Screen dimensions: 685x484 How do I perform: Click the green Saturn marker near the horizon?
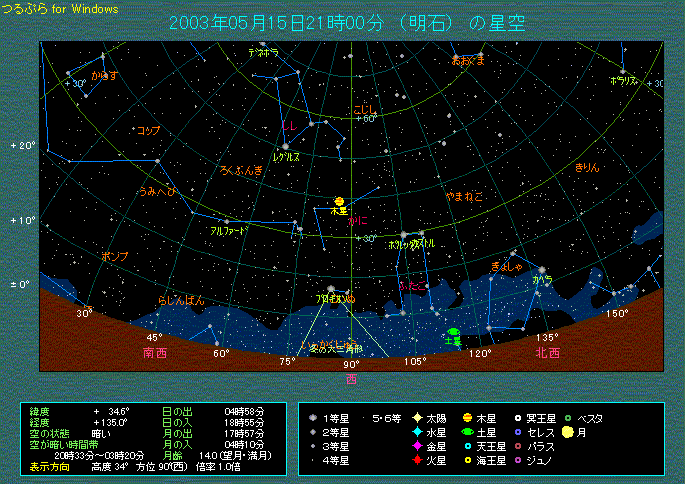click(x=454, y=332)
